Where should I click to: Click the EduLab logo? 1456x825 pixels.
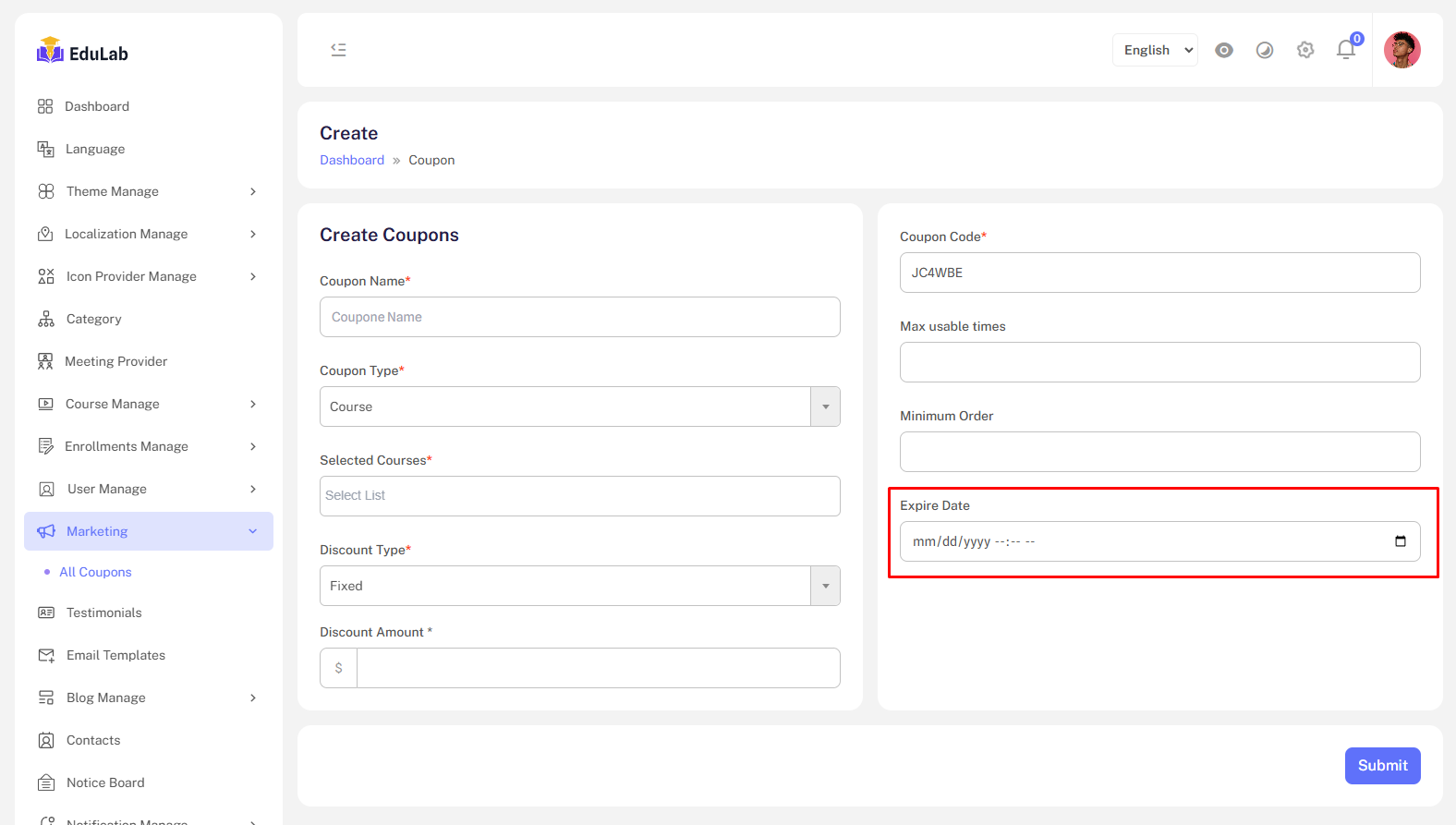click(83, 53)
